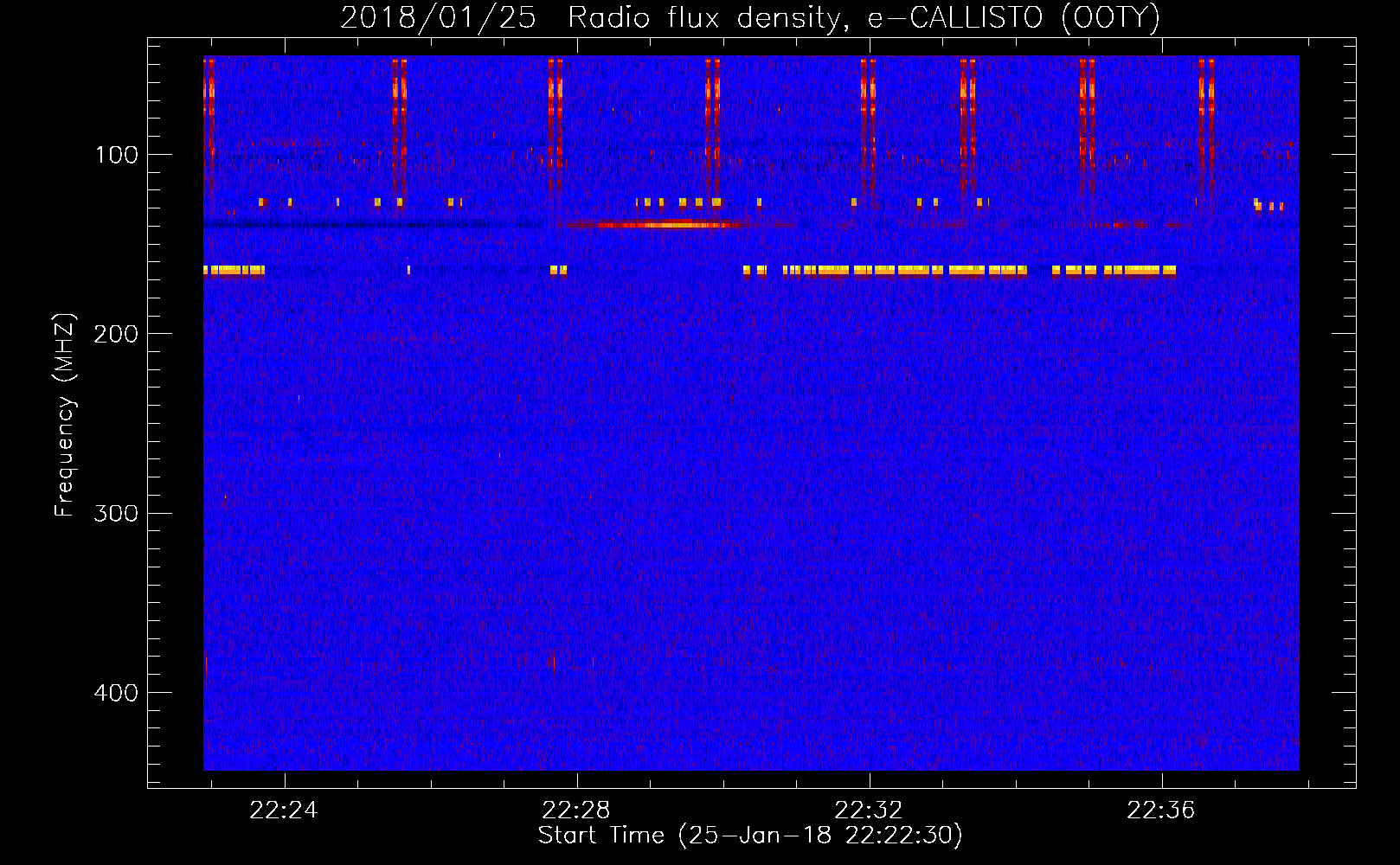Screen dimensions: 1400x865
Task: Click the 22:28 time tick label
Action: point(576,811)
